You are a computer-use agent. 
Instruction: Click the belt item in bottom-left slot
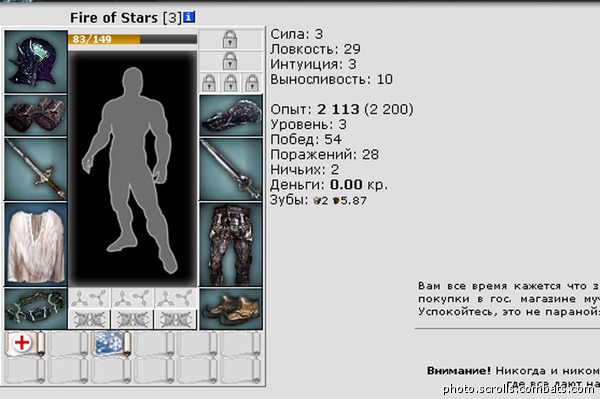[x=36, y=309]
